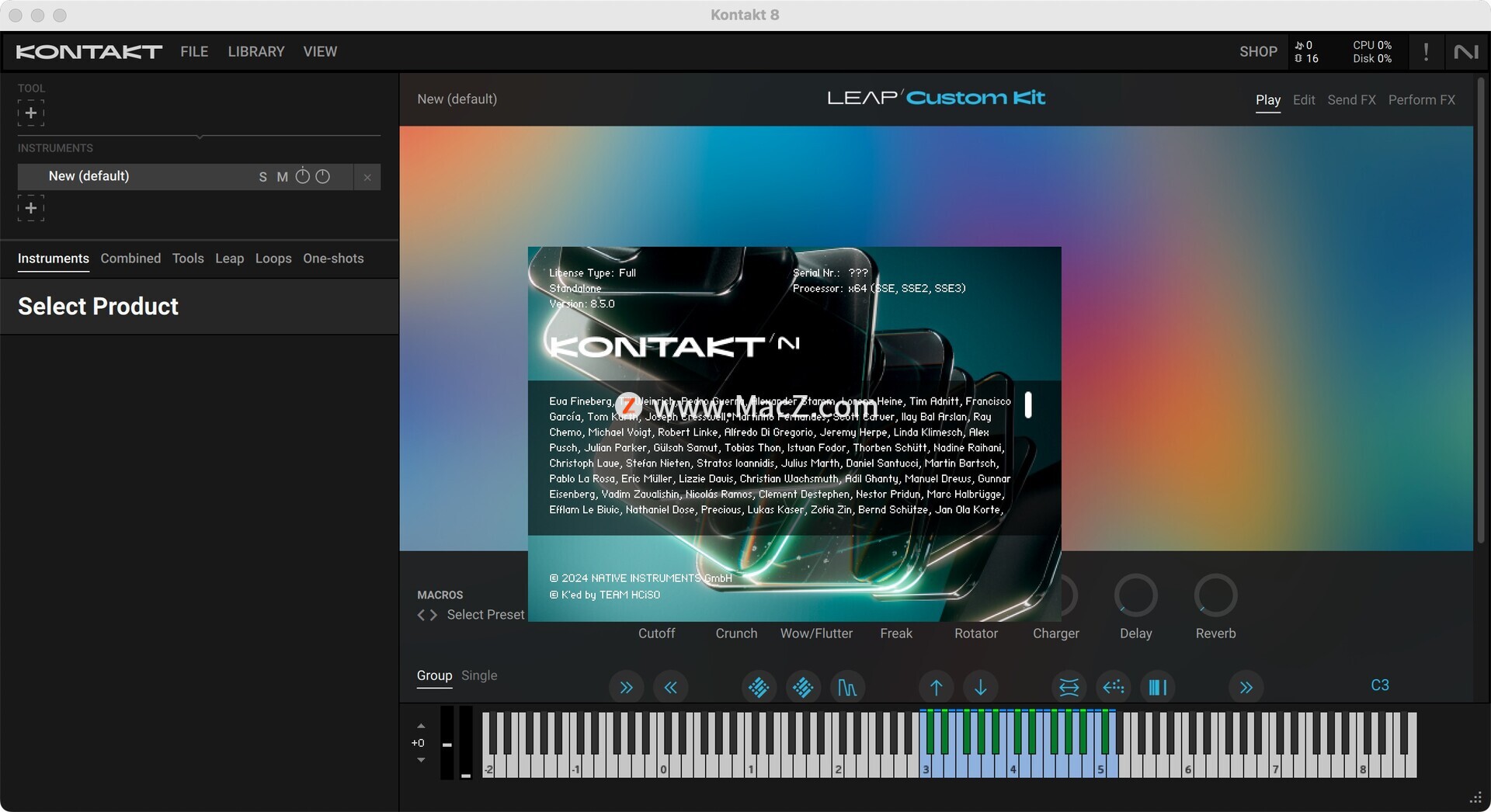Select the Combined browser tab
1491x812 pixels.
click(130, 259)
